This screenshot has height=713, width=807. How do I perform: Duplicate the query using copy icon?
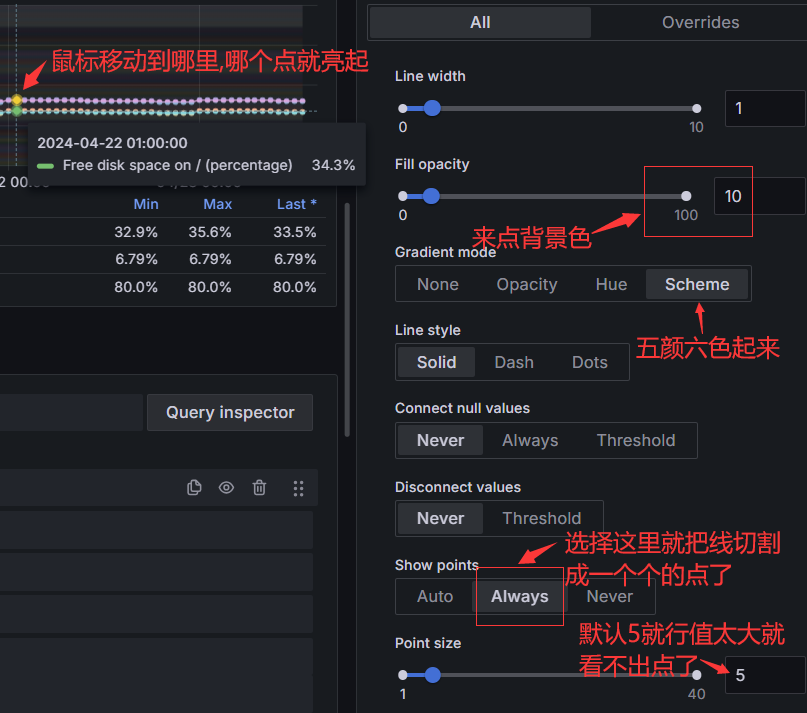(x=194, y=488)
